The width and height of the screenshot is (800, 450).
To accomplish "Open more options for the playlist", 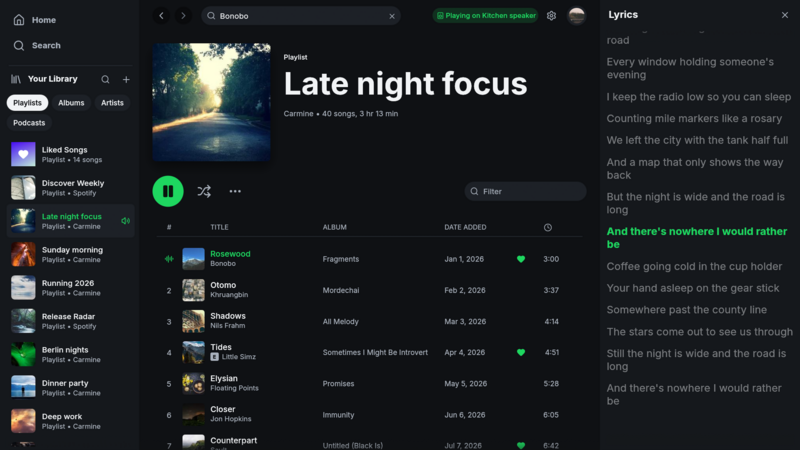I will 235,191.
